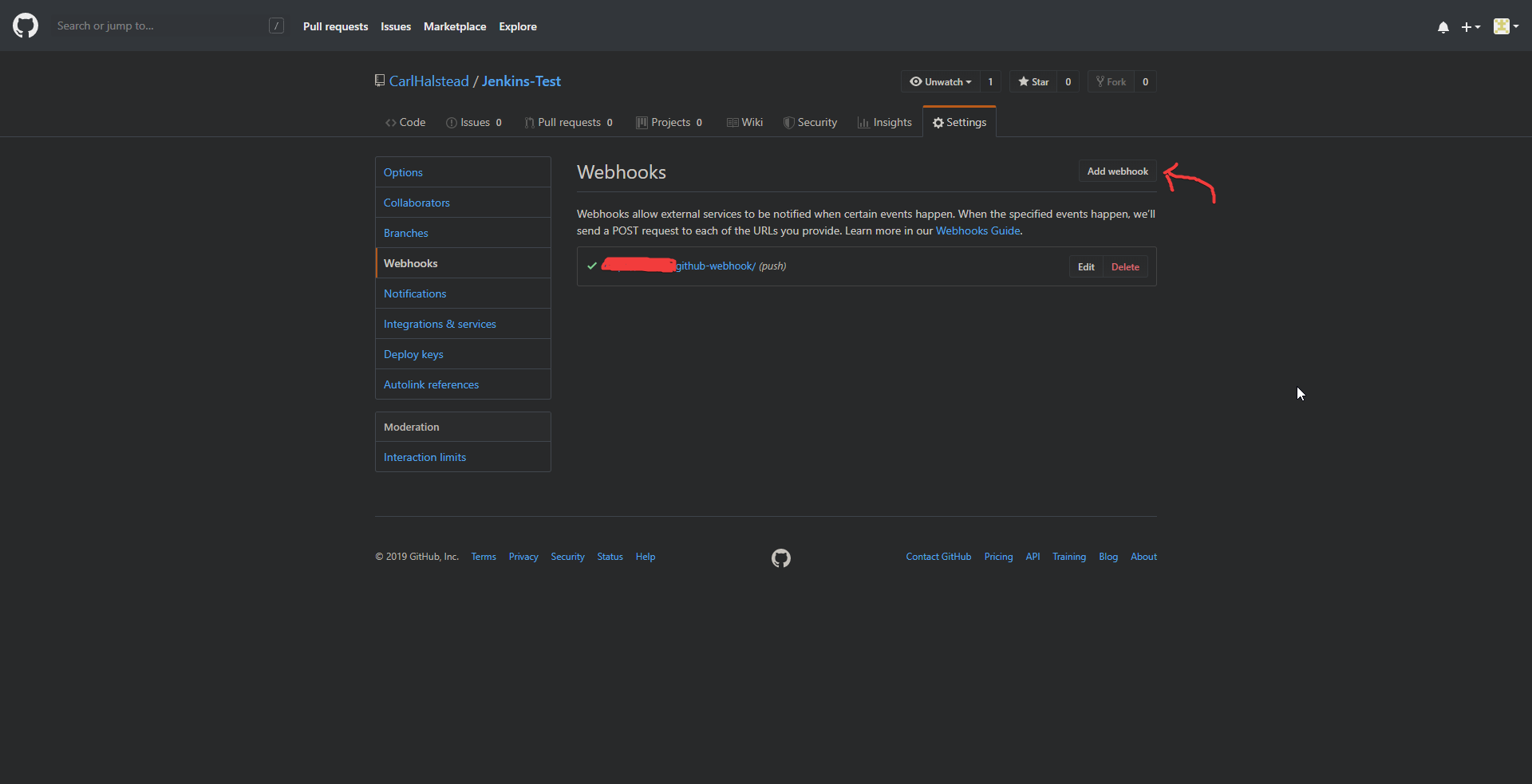The width and height of the screenshot is (1532, 784).
Task: Open footer Blog link
Action: click(1108, 557)
